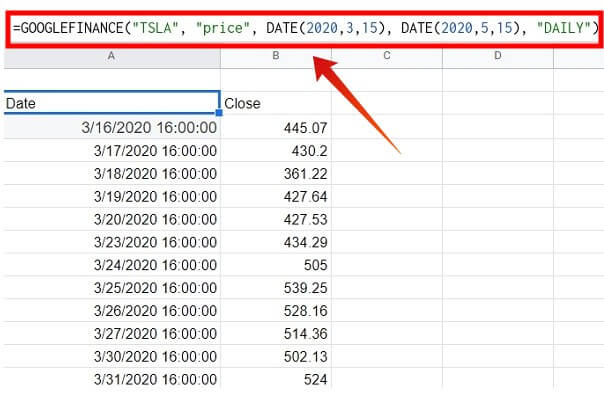Select the 3/20/2020 16:00:00 date cell
The width and height of the screenshot is (604, 393).
tap(112, 219)
